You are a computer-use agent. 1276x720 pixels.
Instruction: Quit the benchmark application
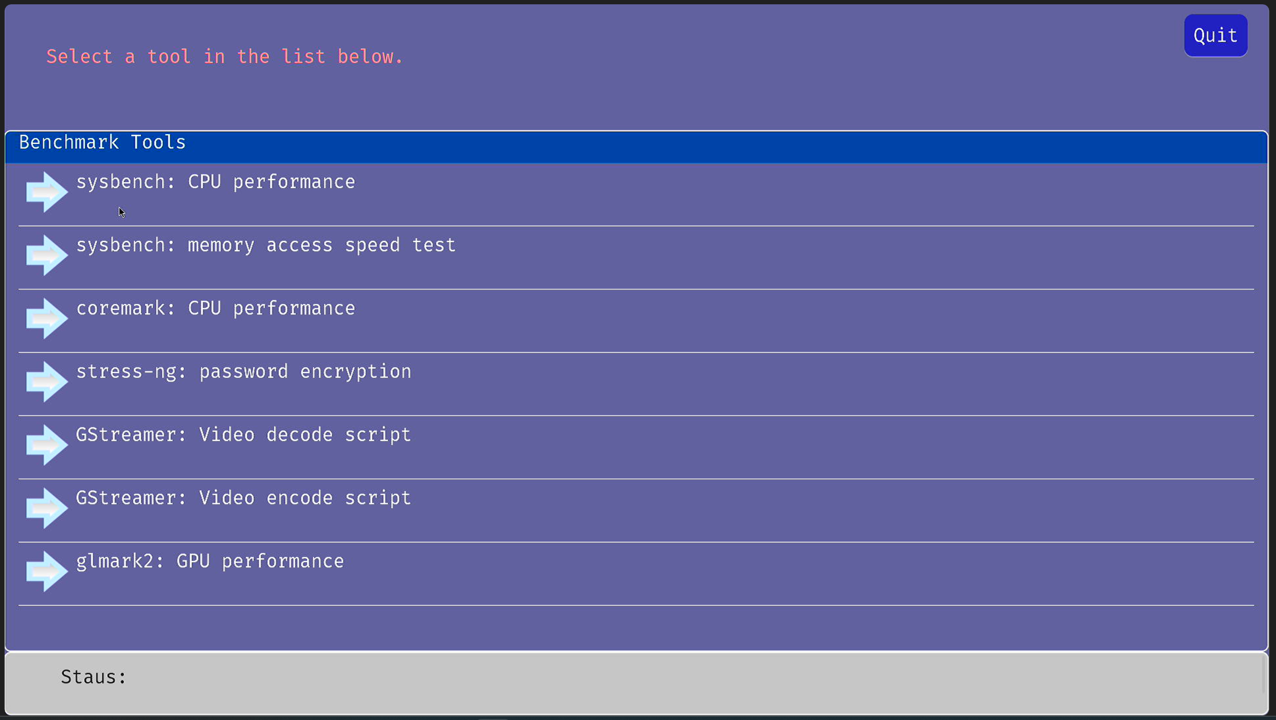[1215, 36]
